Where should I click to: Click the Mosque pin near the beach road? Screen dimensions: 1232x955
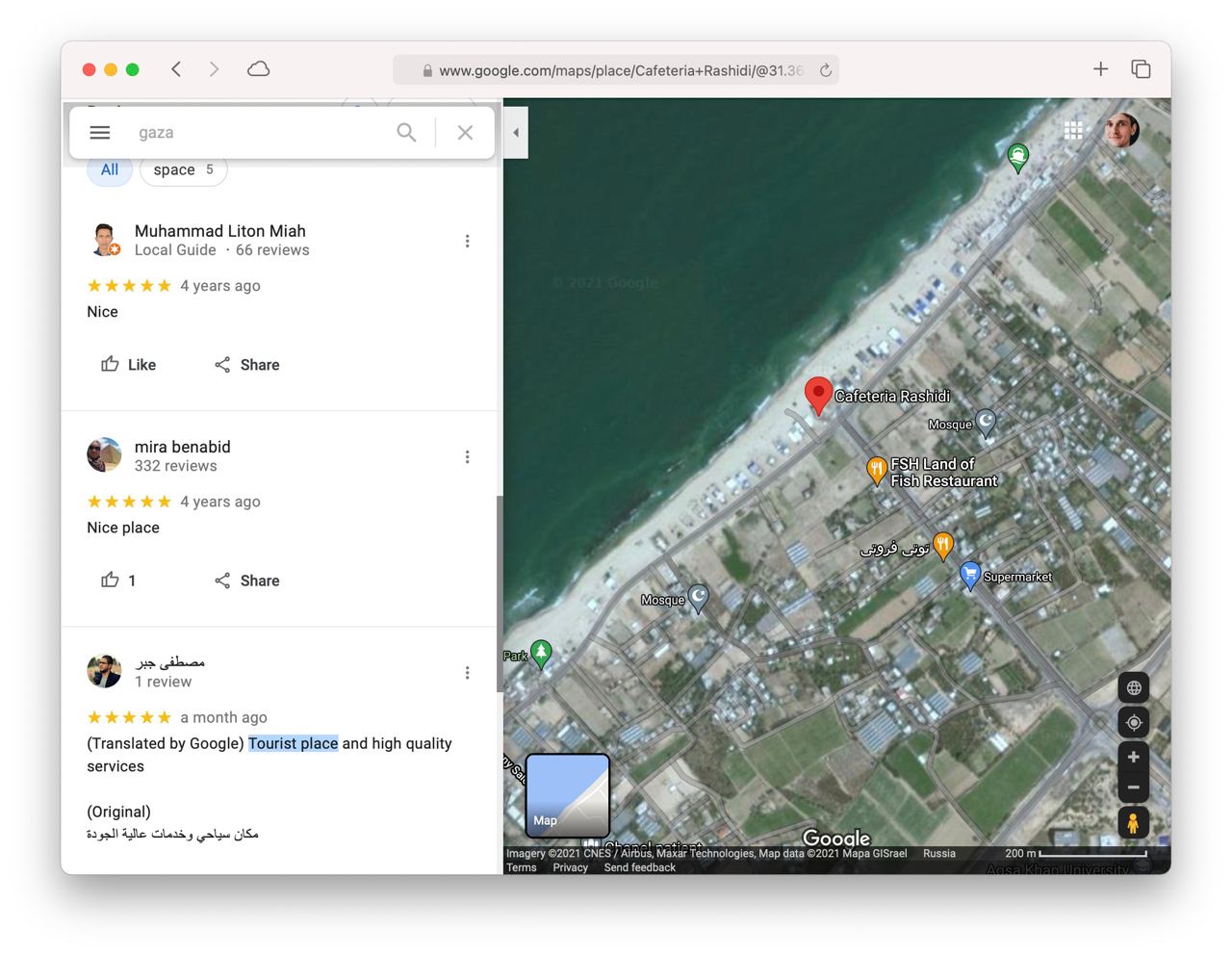tap(699, 598)
